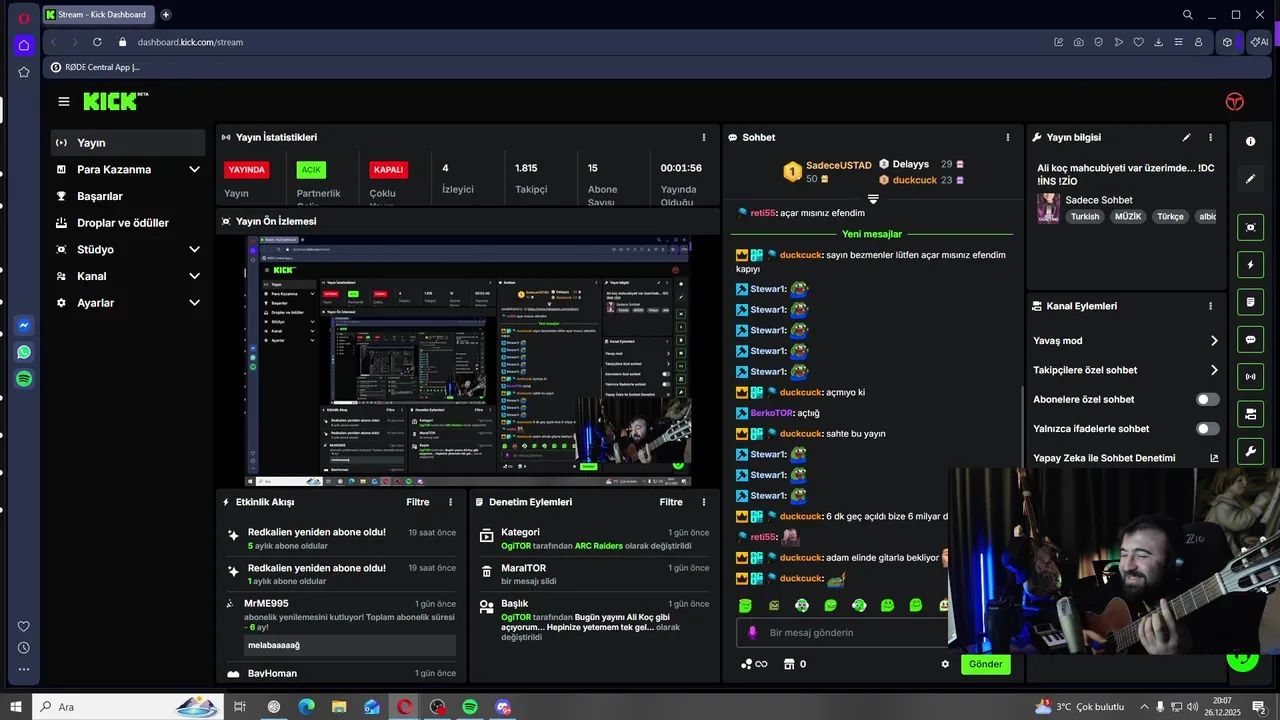The image size is (1280, 720).
Task: Click the wrench icon in right rail
Action: [1250, 452]
